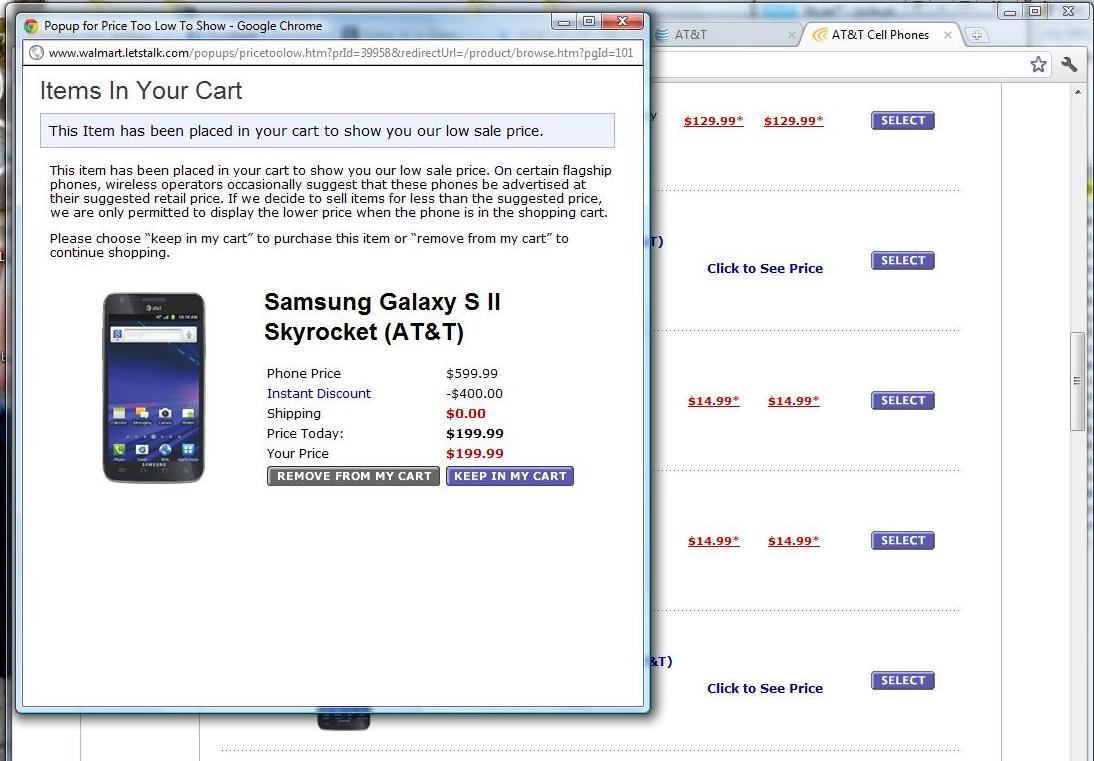Click the AT&T Cell Phones tab favicon
The width and height of the screenshot is (1094, 761).
coord(820,35)
